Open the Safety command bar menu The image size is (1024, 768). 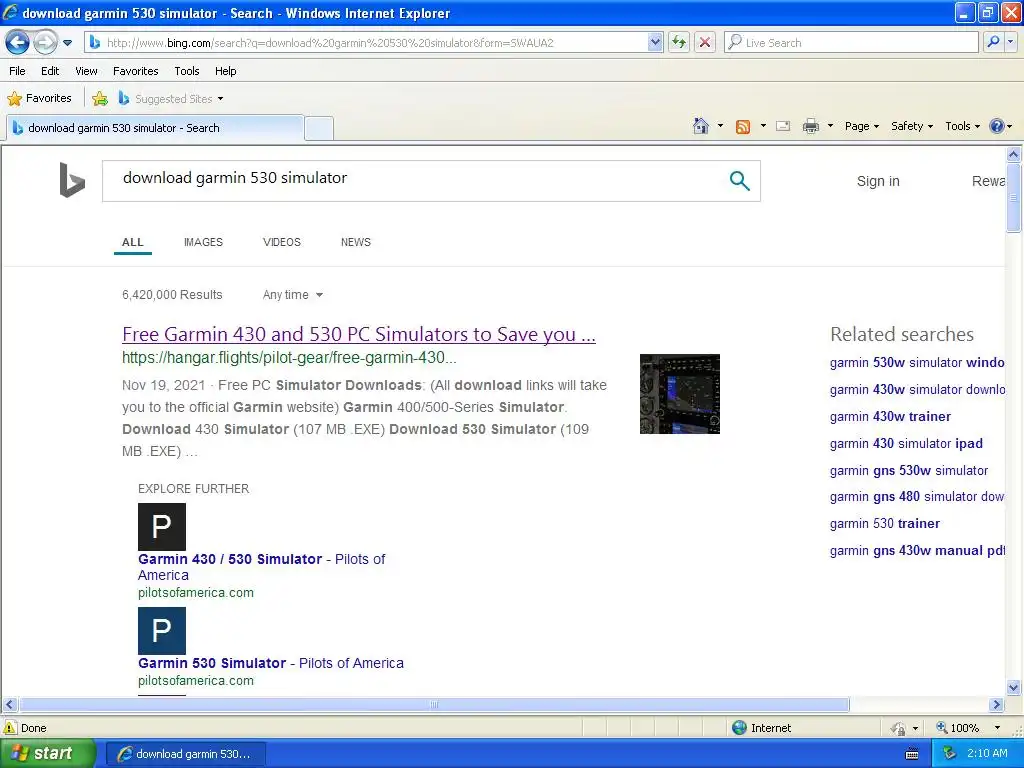912,126
